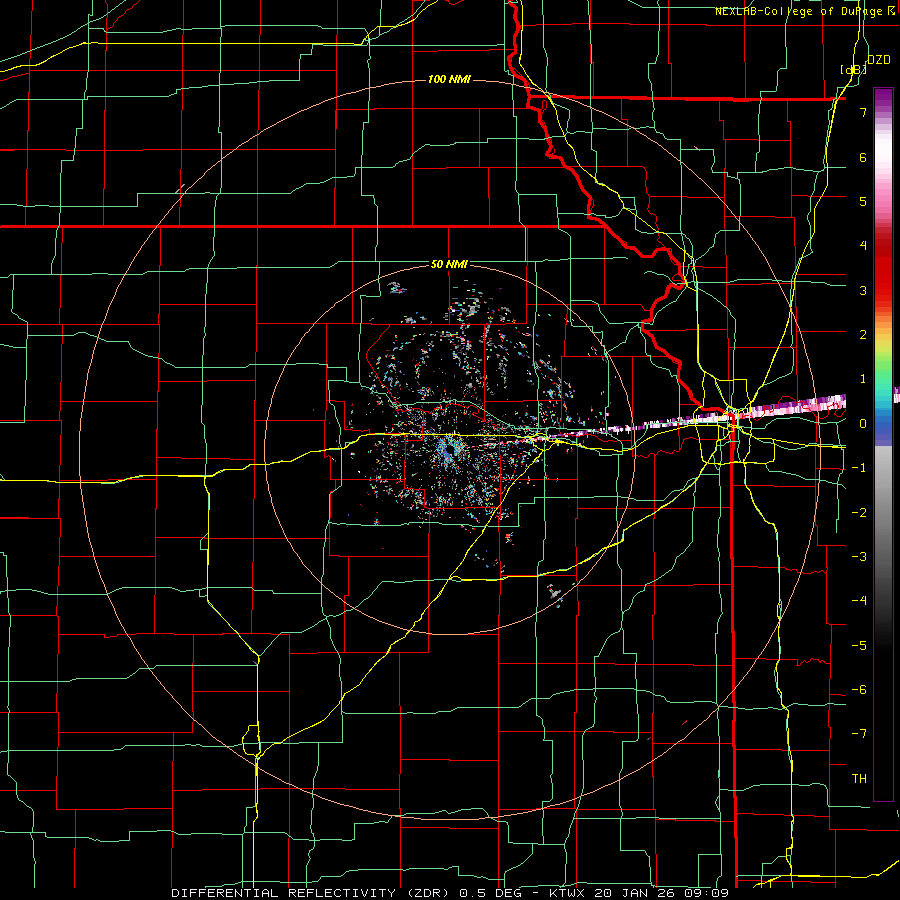The width and height of the screenshot is (900, 900).
Task: Click the 1 dB value on color scale
Action: tap(863, 379)
